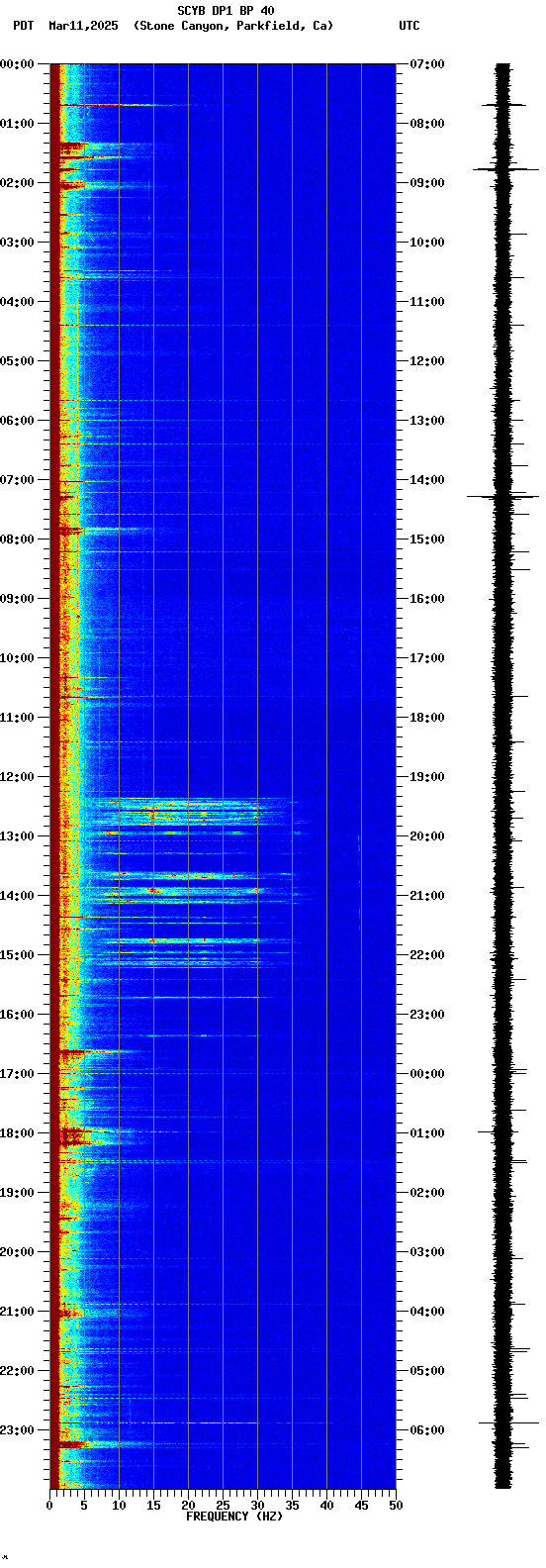Click the large seismogram spike near 14:15 UTC
546x1568 pixels.
tap(503, 497)
